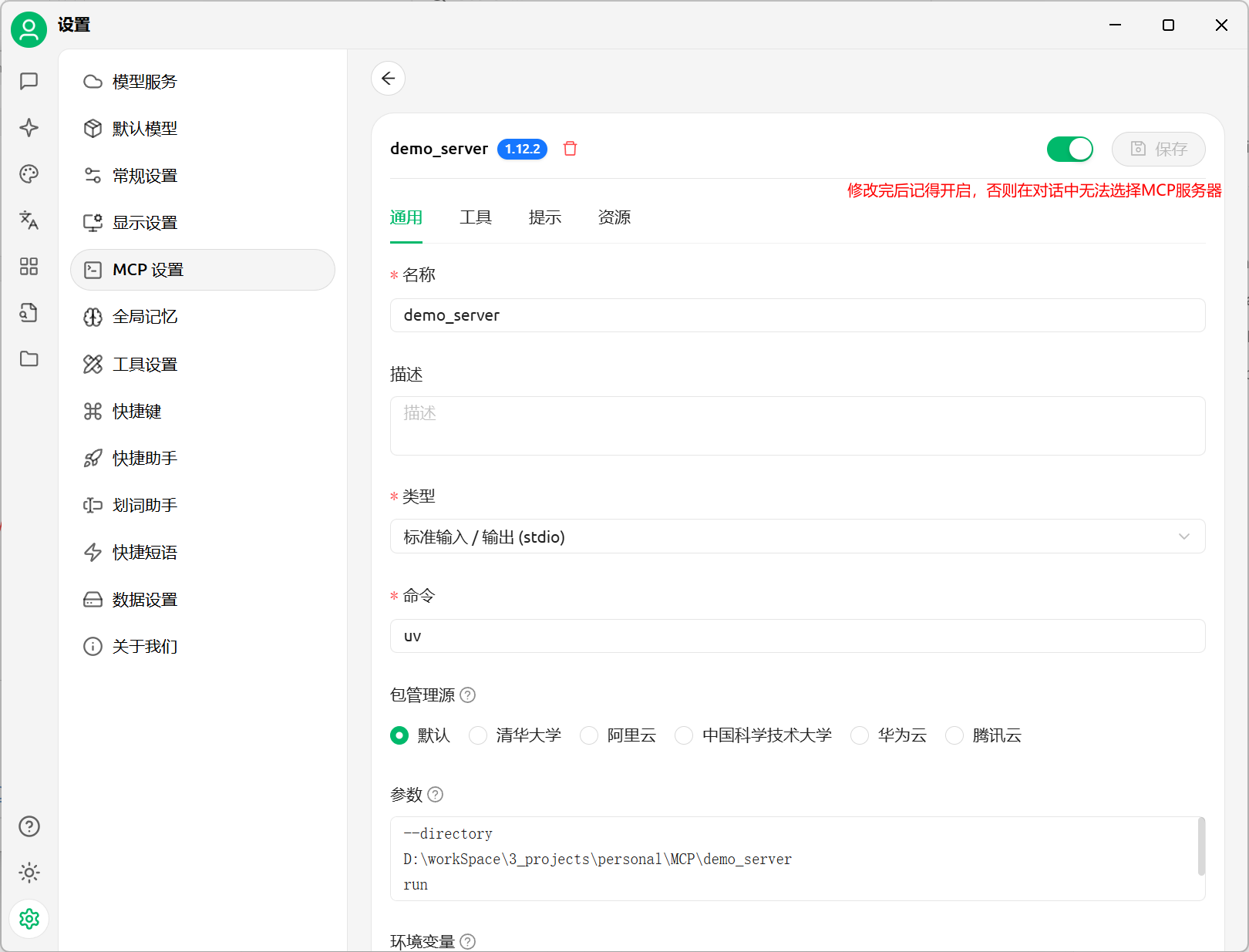Open the mini apps grid icon
The image size is (1249, 952).
point(29,267)
